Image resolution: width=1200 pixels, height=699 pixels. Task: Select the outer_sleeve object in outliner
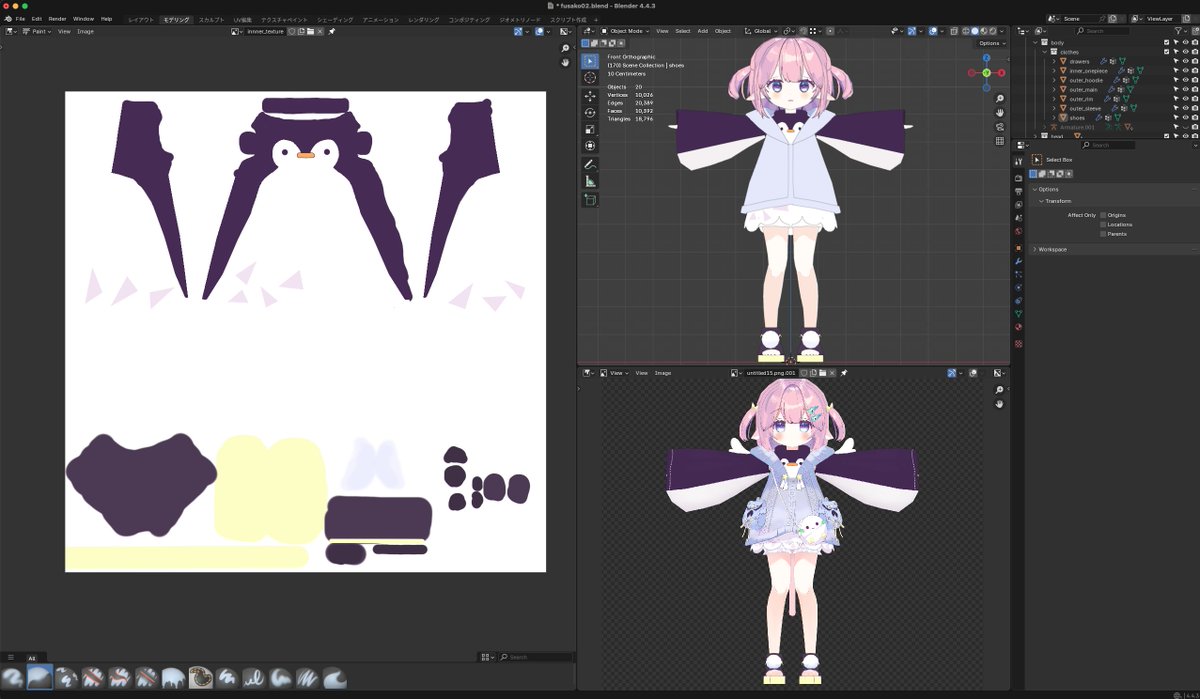point(1085,108)
